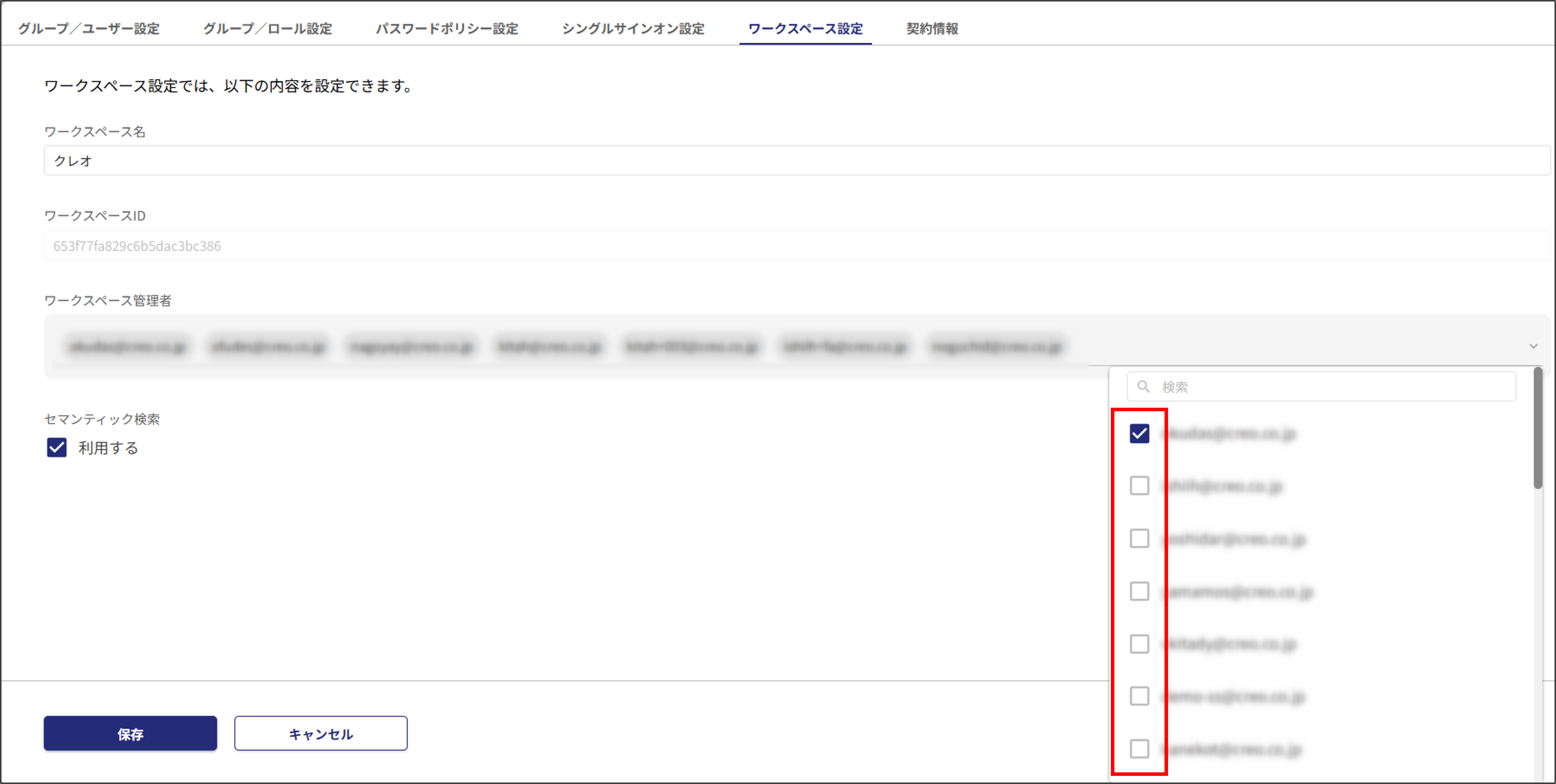Click the 保存 button
The height and width of the screenshot is (784, 1556).
pos(131,733)
